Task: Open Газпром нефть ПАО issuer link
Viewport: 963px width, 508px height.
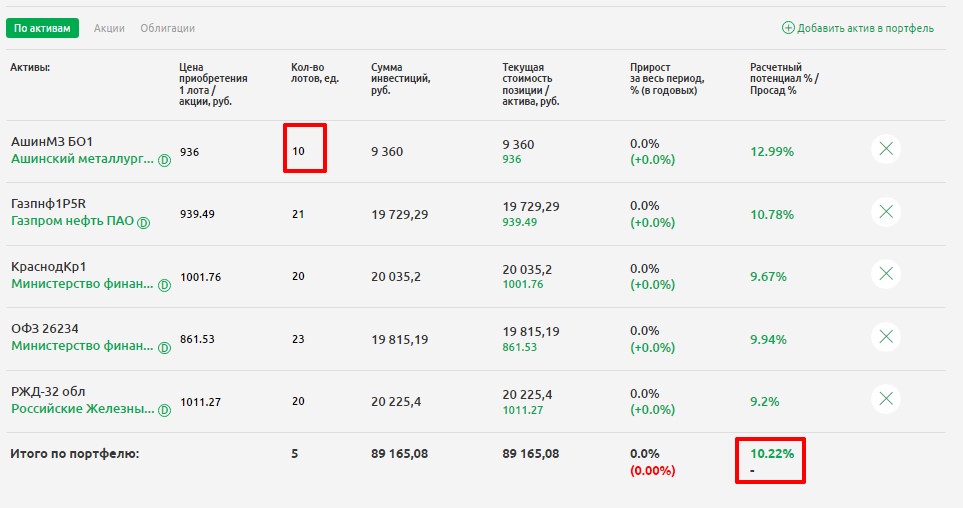Action: point(72,221)
